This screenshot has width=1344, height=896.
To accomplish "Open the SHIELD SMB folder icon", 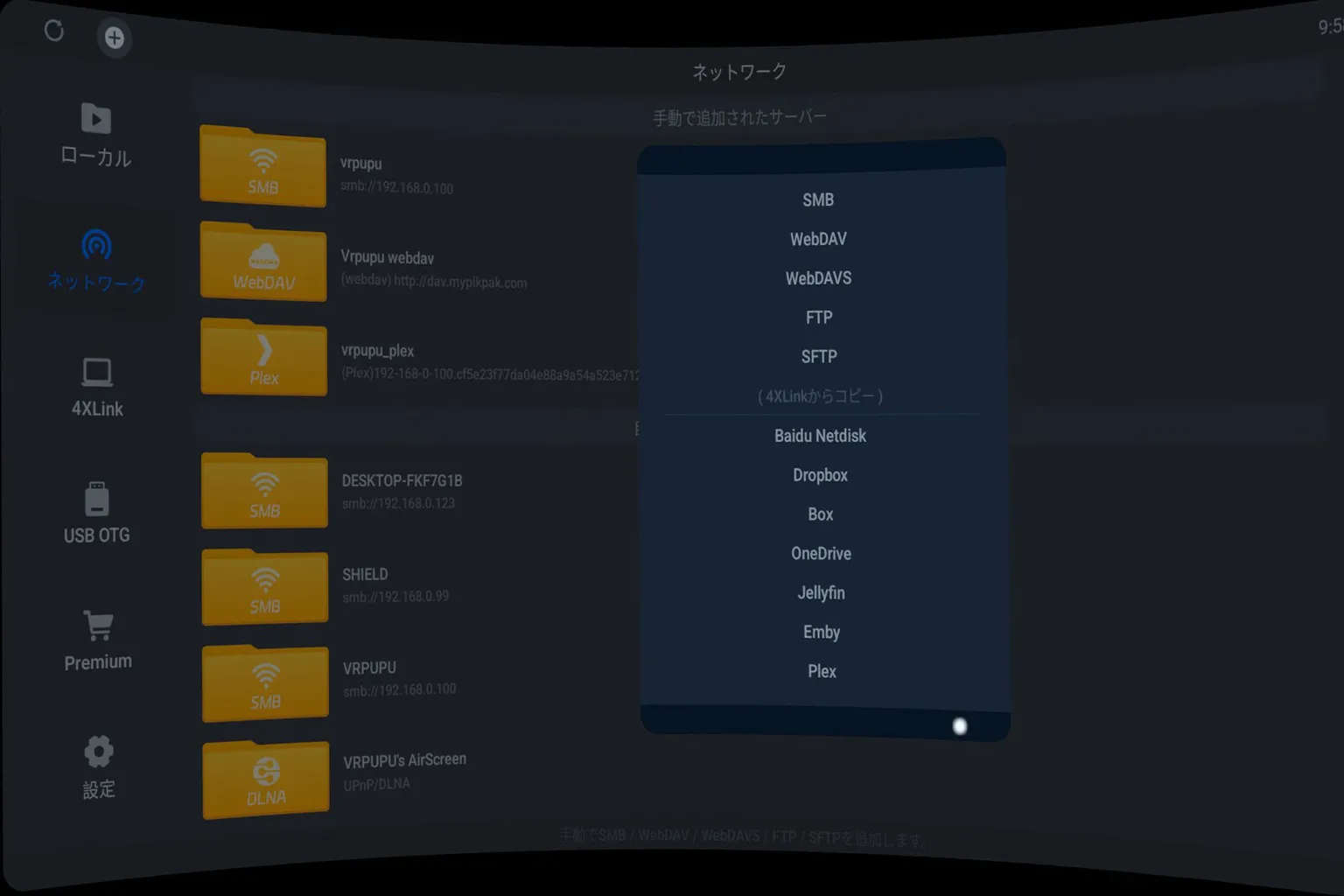I will [x=265, y=587].
